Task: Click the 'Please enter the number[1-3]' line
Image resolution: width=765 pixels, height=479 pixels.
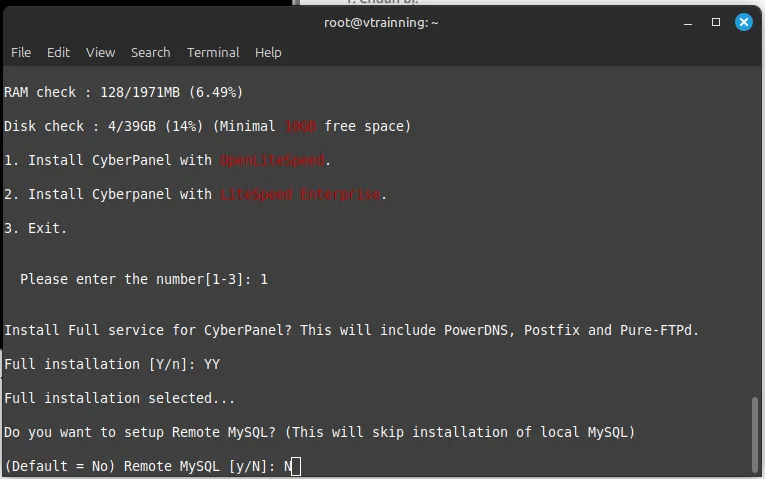Action: point(143,279)
